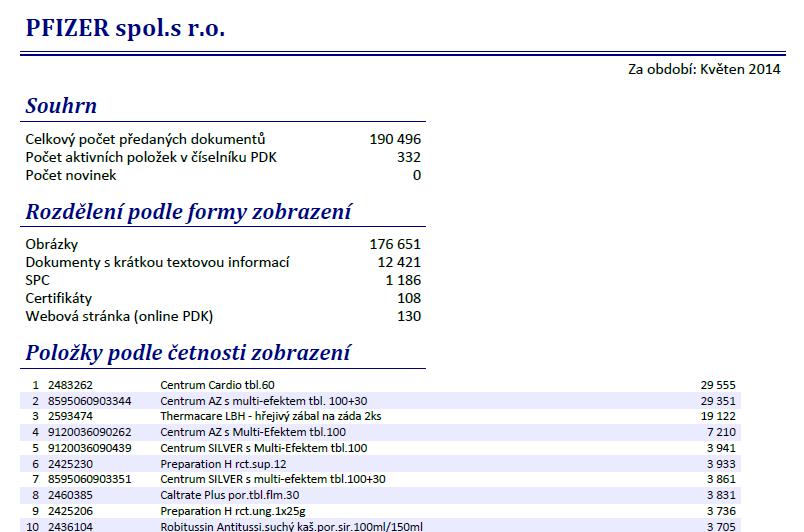Select Počet aktivních položek v číselníku PDK
804x532 pixels.
[151, 157]
